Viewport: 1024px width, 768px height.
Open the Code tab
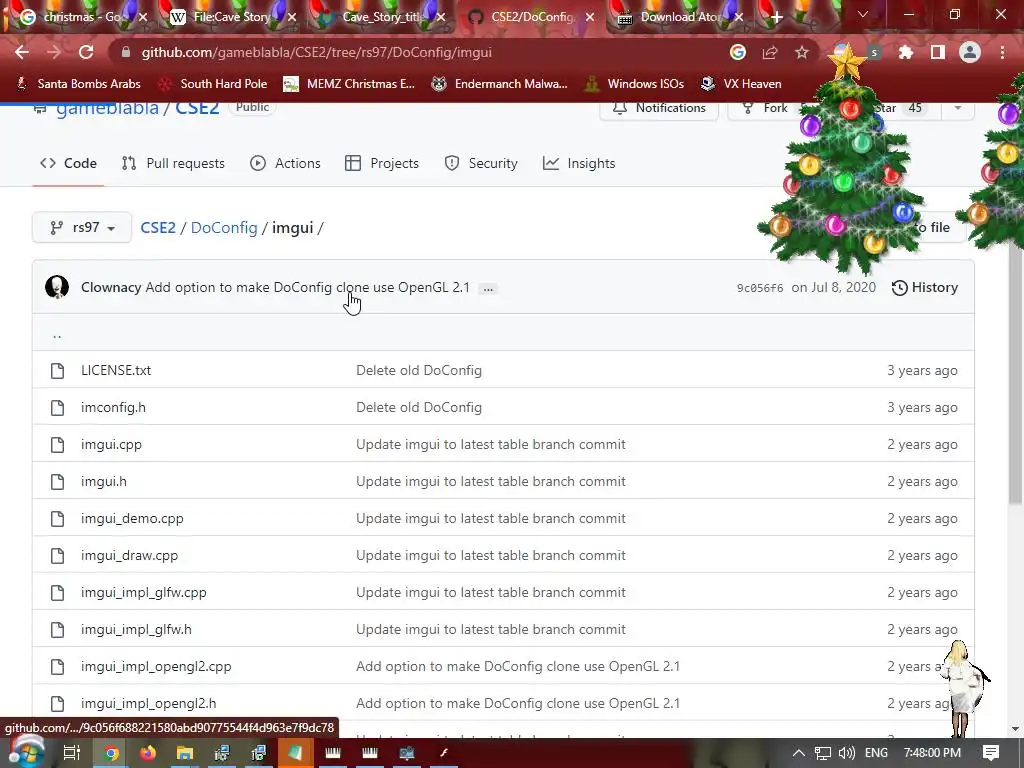pyautogui.click(x=69, y=163)
